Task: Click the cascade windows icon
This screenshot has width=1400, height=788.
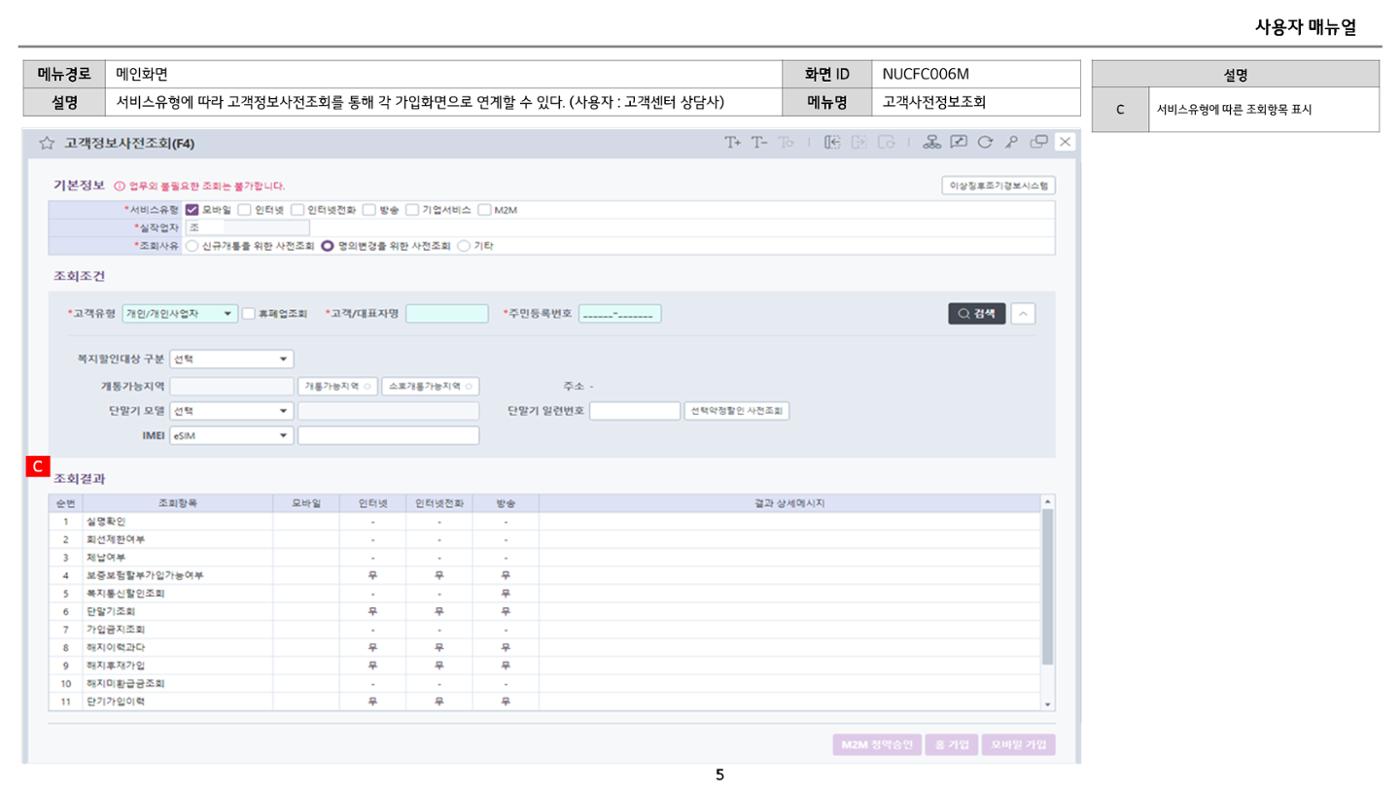Action: pyautogui.click(x=1039, y=143)
